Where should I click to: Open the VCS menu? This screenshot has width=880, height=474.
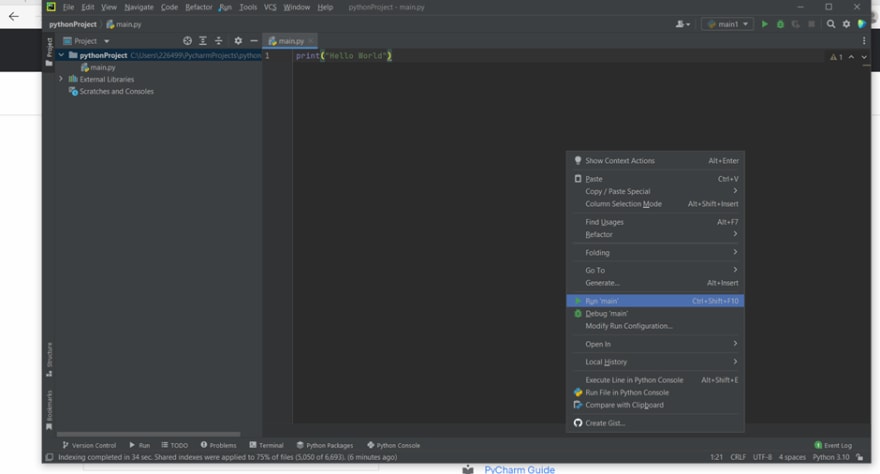270,7
